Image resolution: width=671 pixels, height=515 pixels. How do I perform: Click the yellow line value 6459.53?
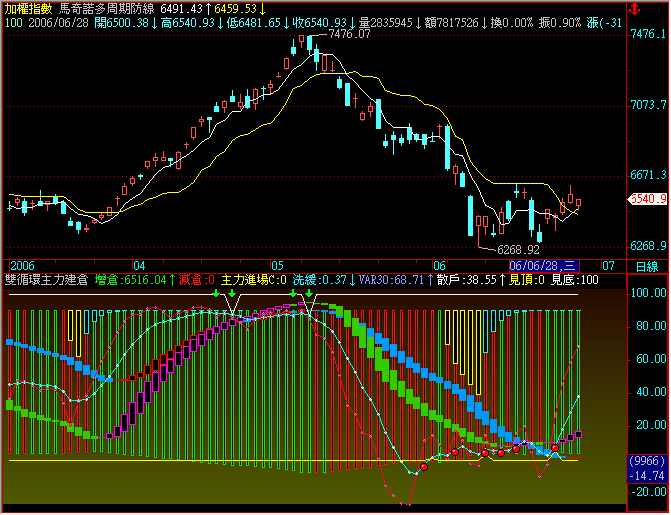(x=235, y=9)
